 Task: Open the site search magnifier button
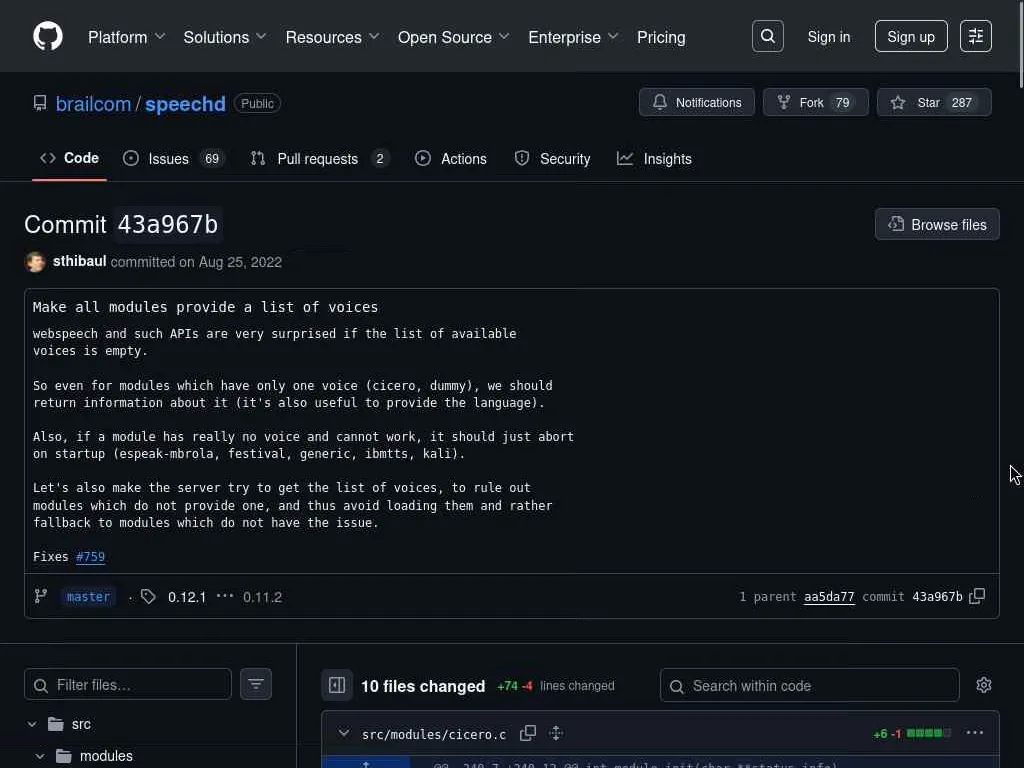767,37
